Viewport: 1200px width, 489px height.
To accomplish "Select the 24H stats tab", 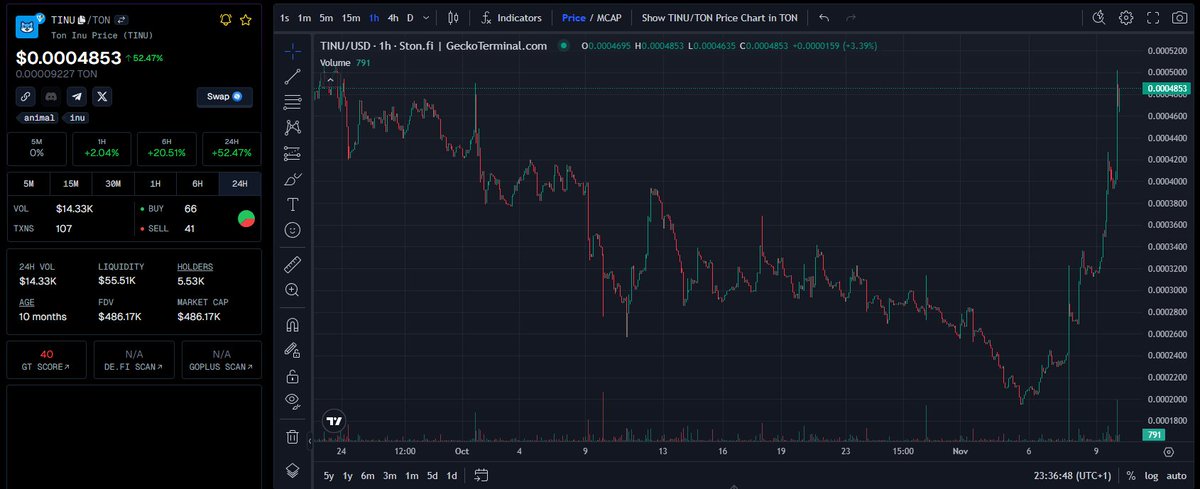I will pyautogui.click(x=240, y=184).
